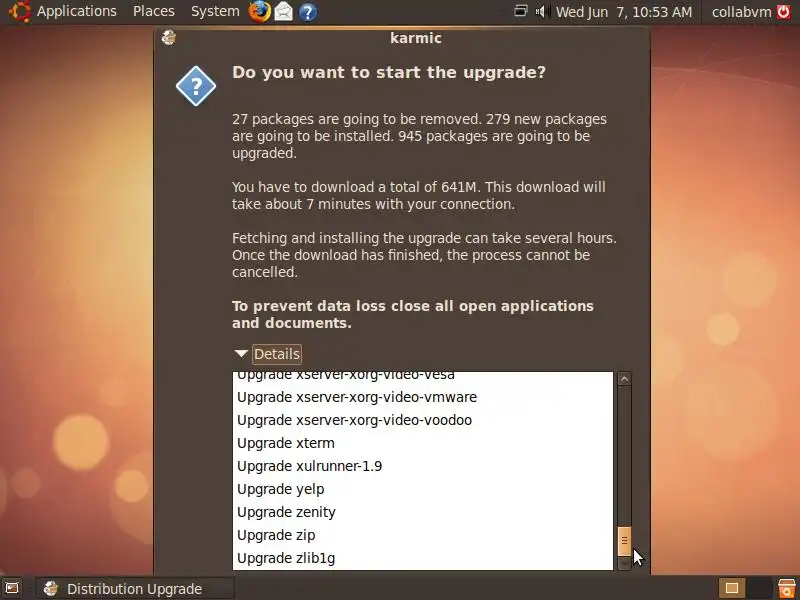Click the karmic title bar text

[x=416, y=38]
